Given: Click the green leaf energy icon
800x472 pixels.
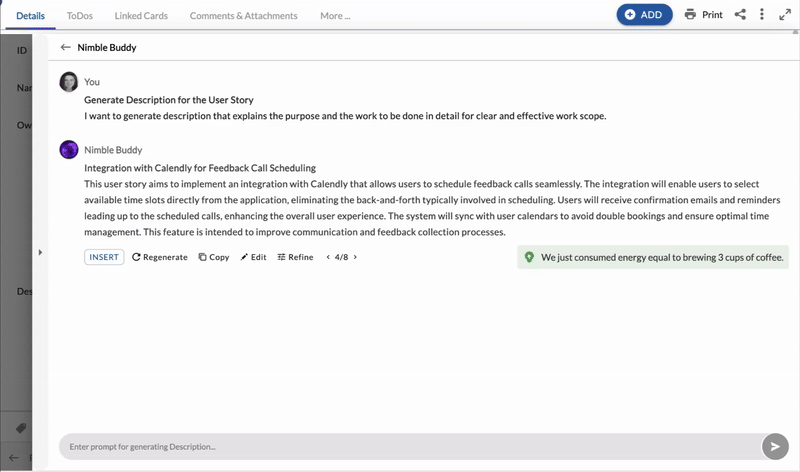Looking at the screenshot, I should click(529, 257).
